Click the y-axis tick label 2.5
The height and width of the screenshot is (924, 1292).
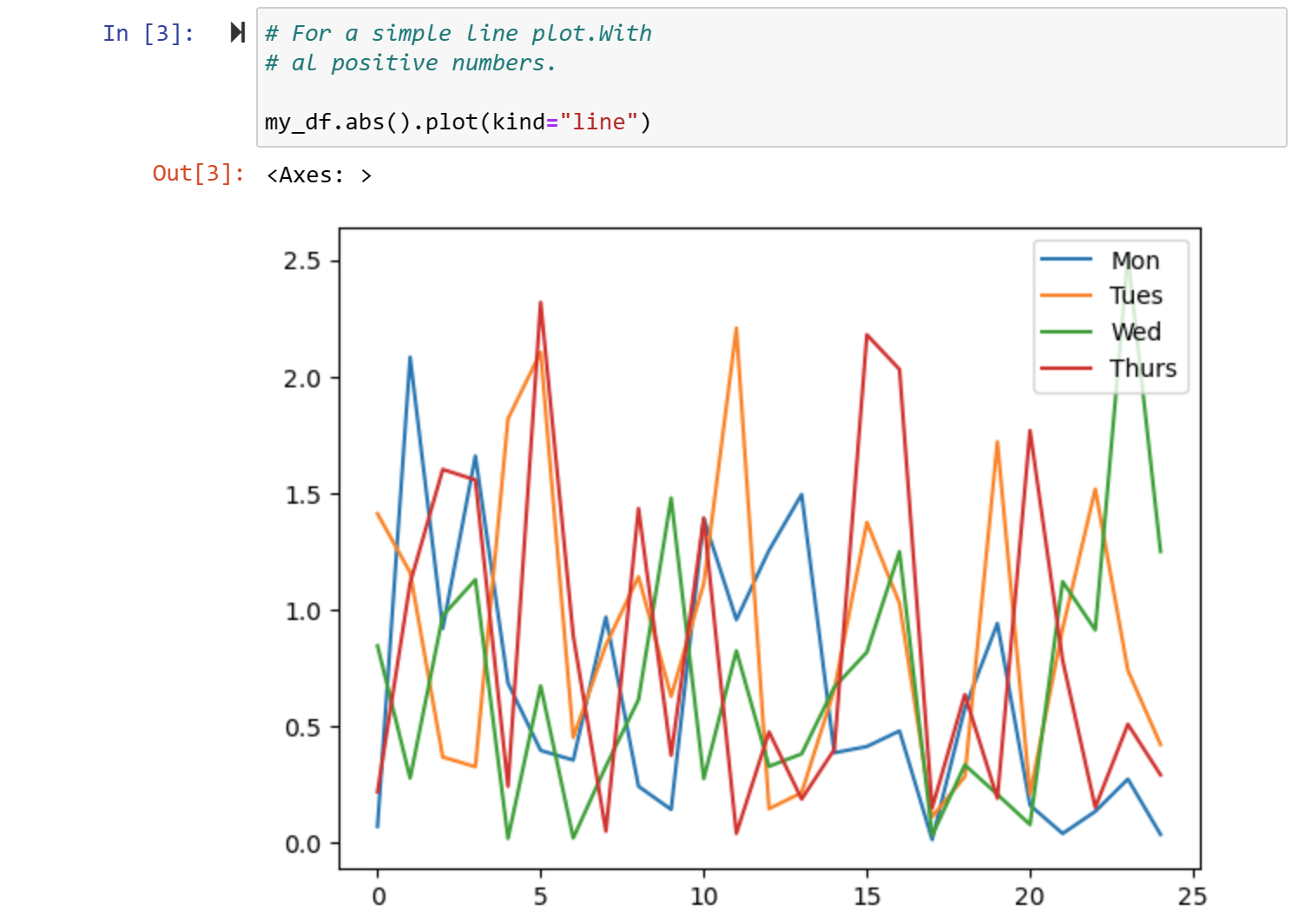[302, 261]
